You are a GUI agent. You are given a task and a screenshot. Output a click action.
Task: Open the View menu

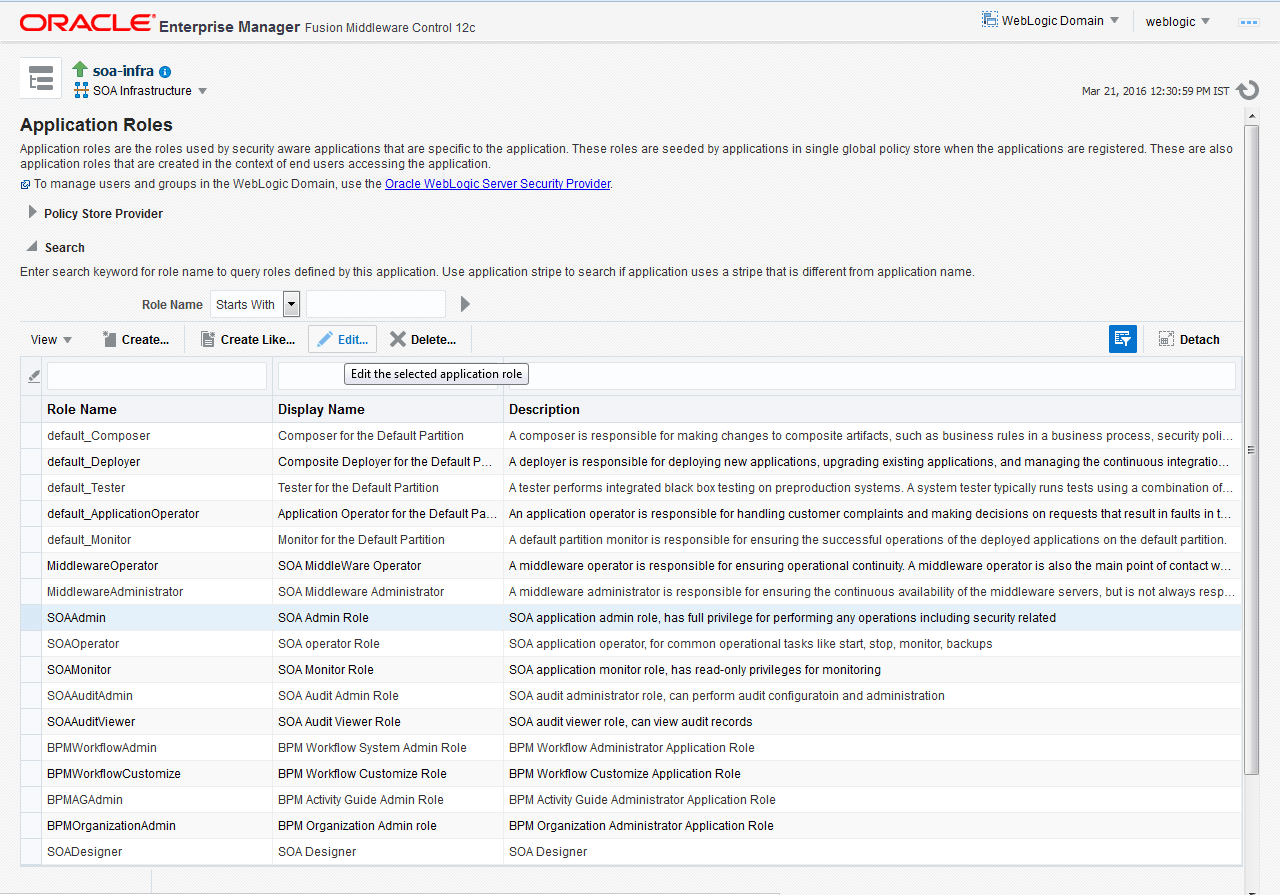coord(51,340)
